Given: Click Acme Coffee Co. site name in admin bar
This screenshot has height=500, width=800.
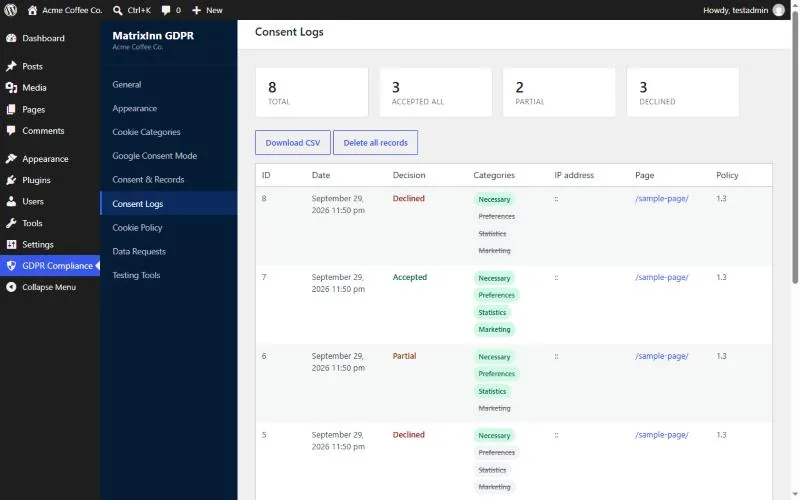Looking at the screenshot, I should coord(72,10).
